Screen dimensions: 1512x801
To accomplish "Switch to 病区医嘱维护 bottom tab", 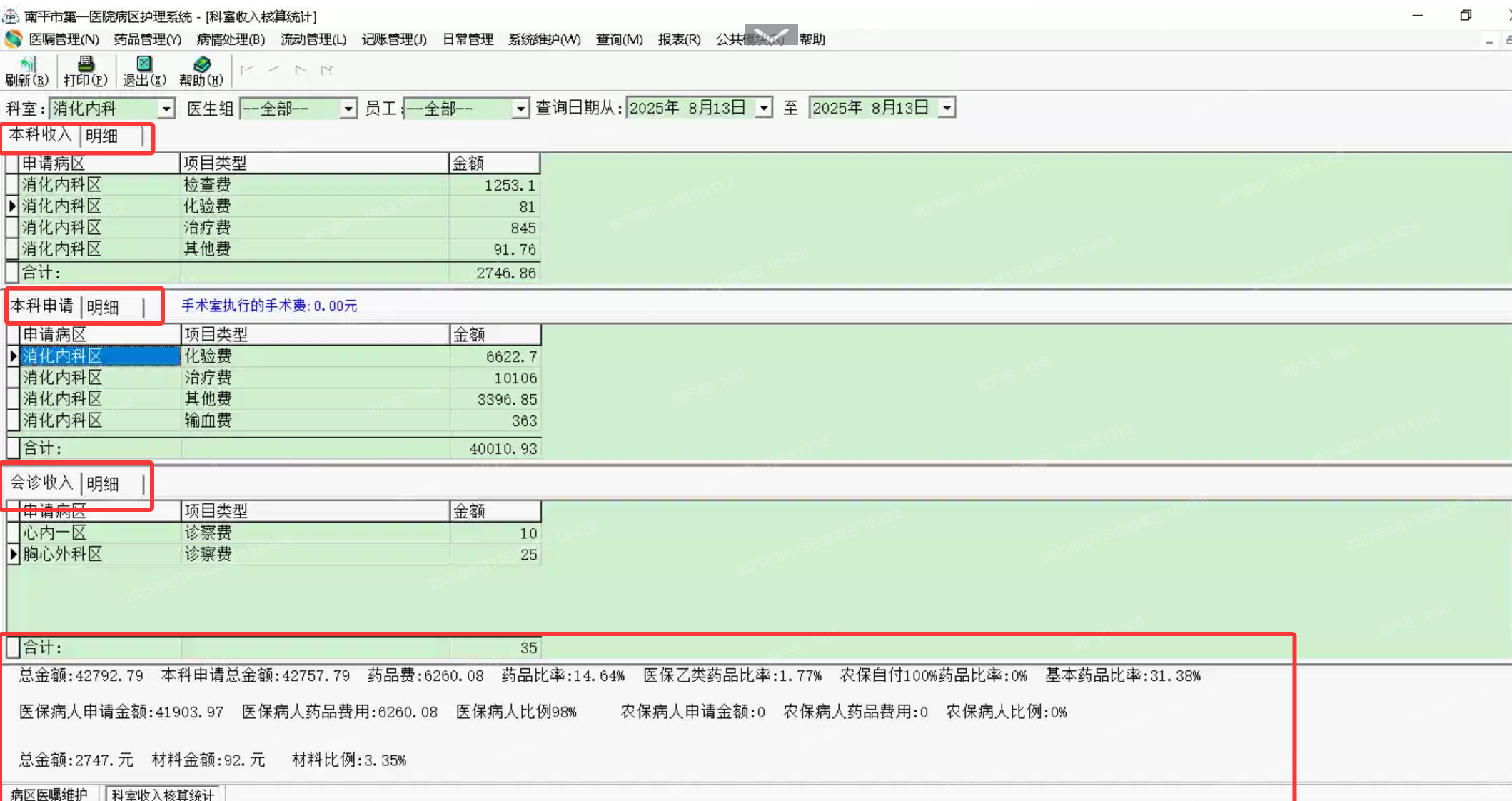I will coord(49,794).
